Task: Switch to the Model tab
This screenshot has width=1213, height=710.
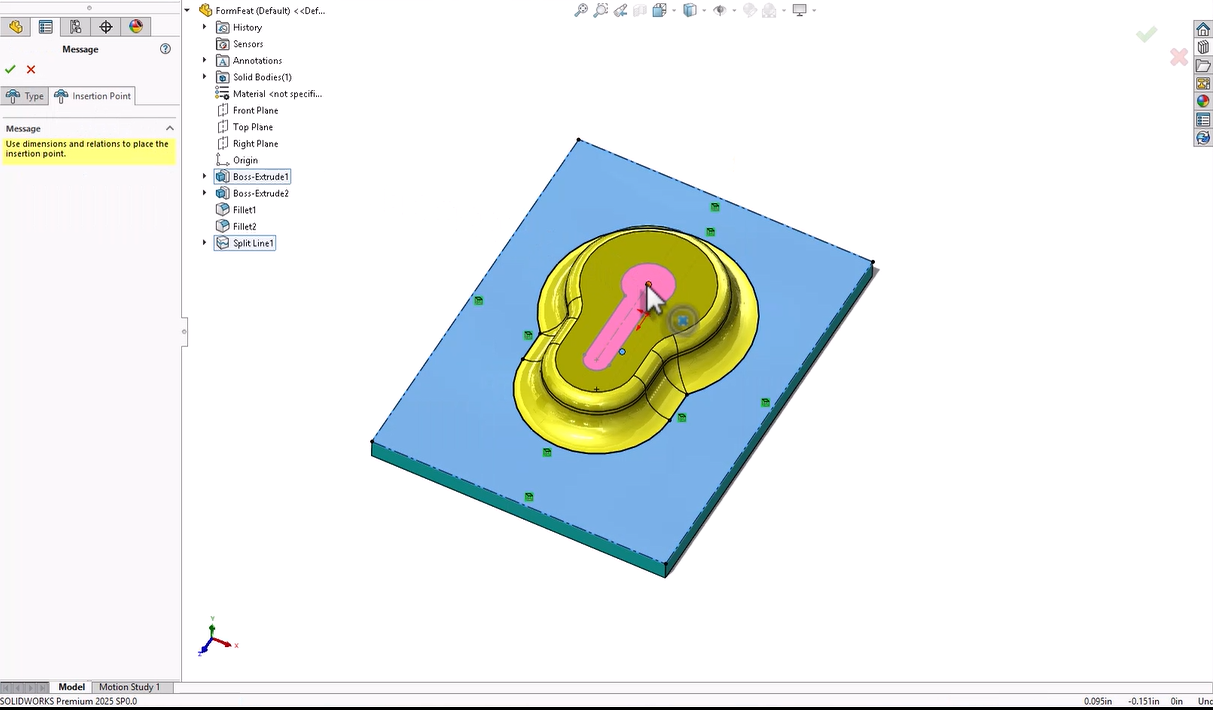Action: [71, 687]
